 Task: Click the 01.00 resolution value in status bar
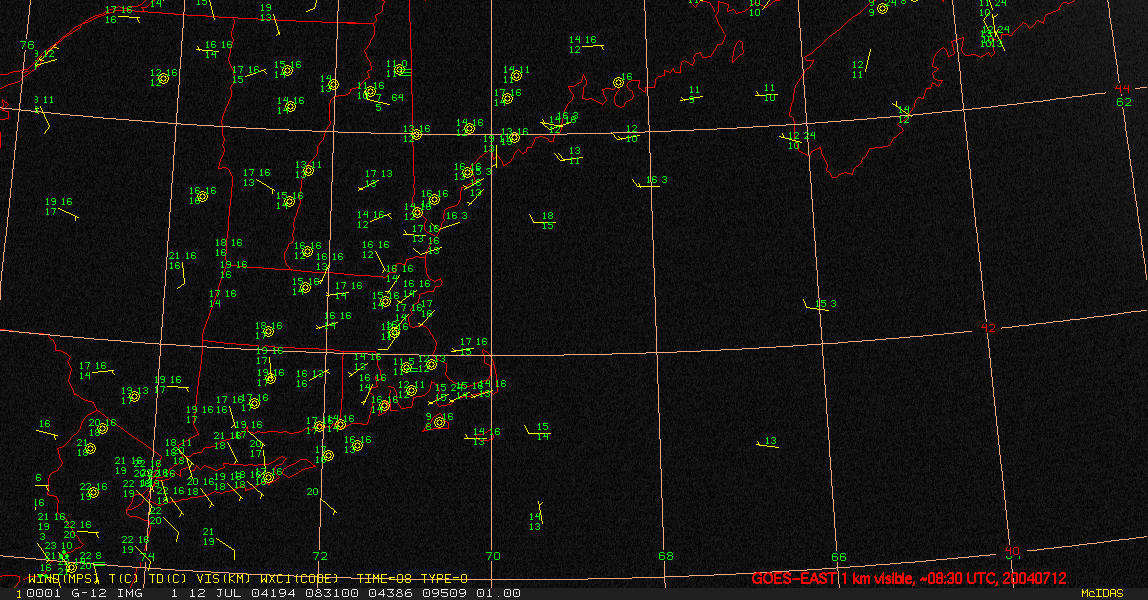point(498,593)
